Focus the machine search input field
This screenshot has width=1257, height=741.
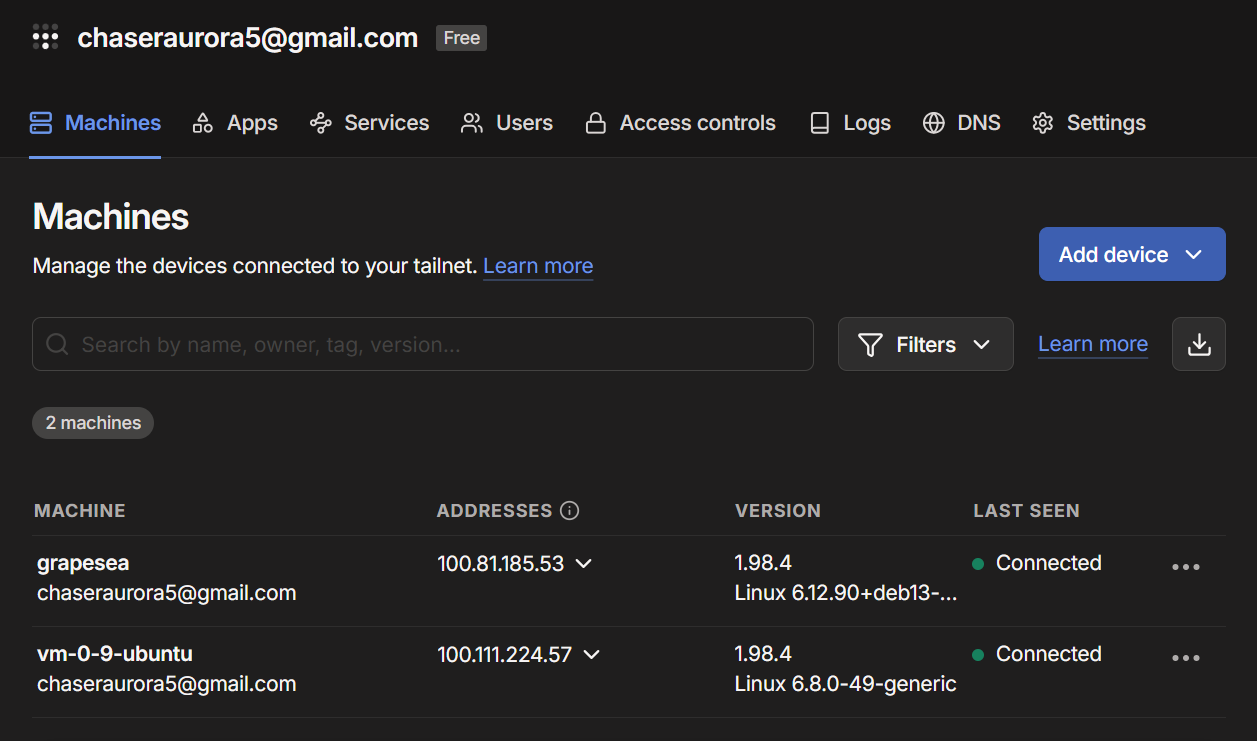click(x=423, y=344)
